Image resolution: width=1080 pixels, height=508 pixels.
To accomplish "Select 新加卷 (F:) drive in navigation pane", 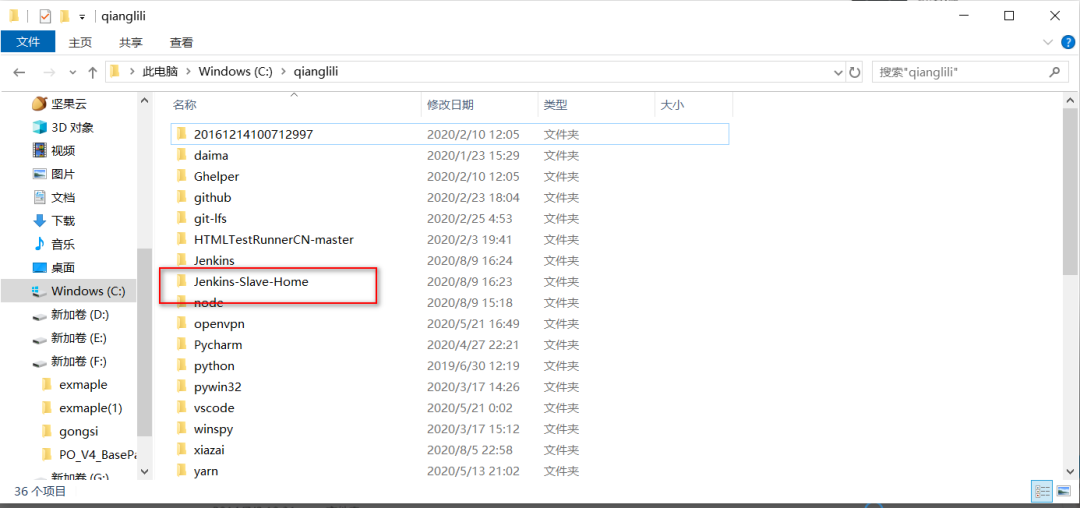I will coord(79,361).
